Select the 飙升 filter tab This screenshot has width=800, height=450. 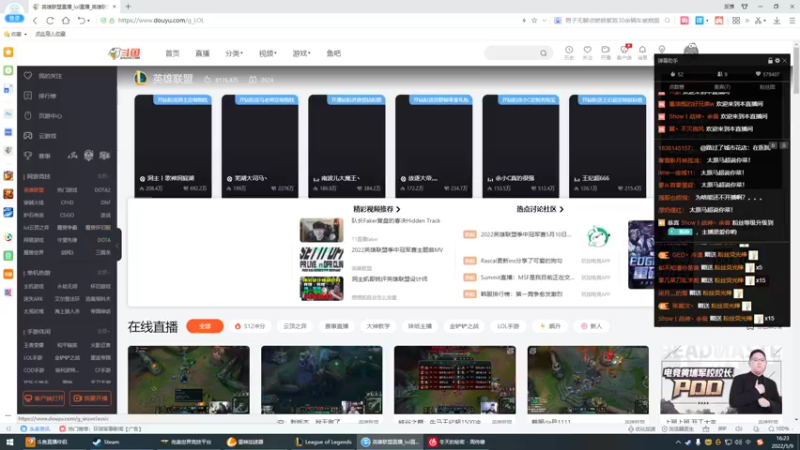pyautogui.click(x=550, y=326)
